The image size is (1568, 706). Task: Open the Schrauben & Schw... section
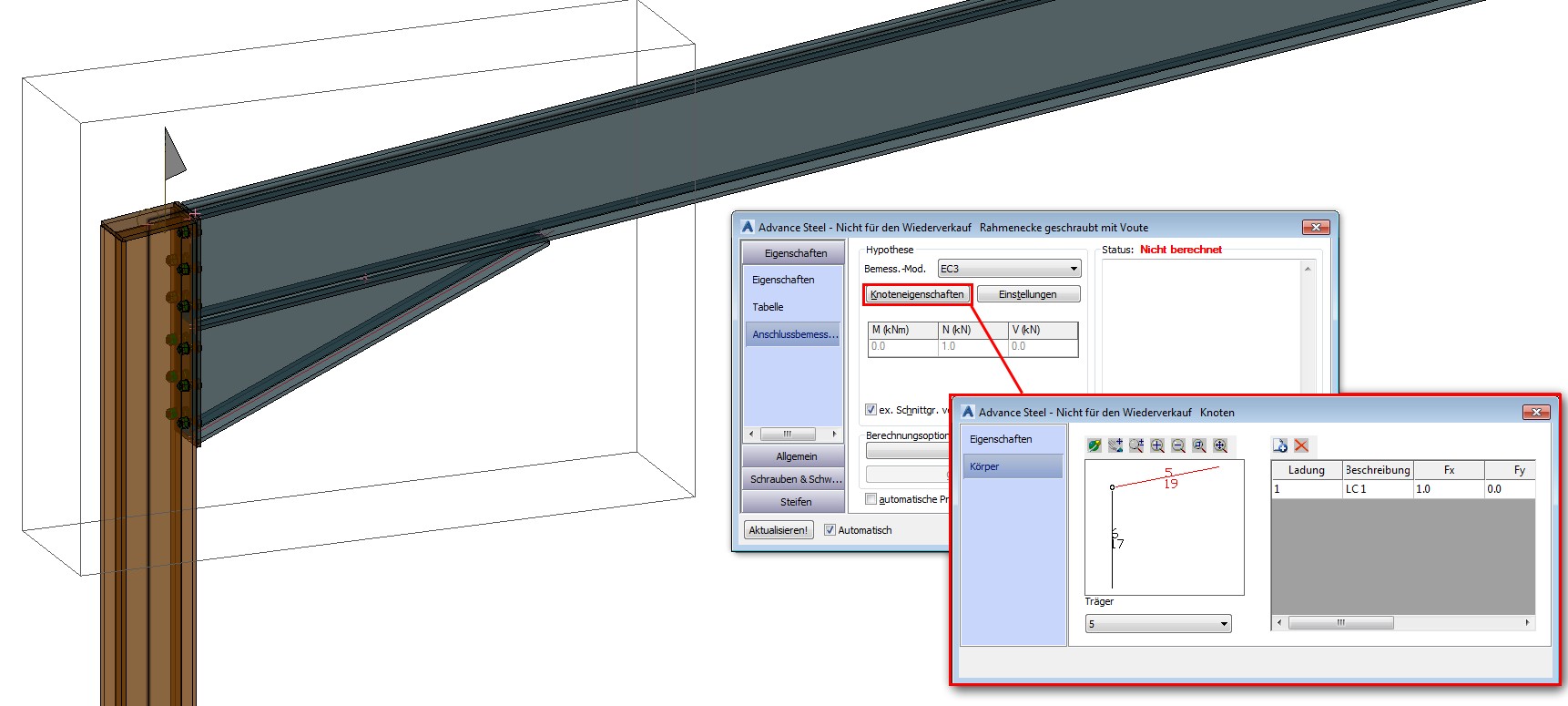tap(795, 479)
